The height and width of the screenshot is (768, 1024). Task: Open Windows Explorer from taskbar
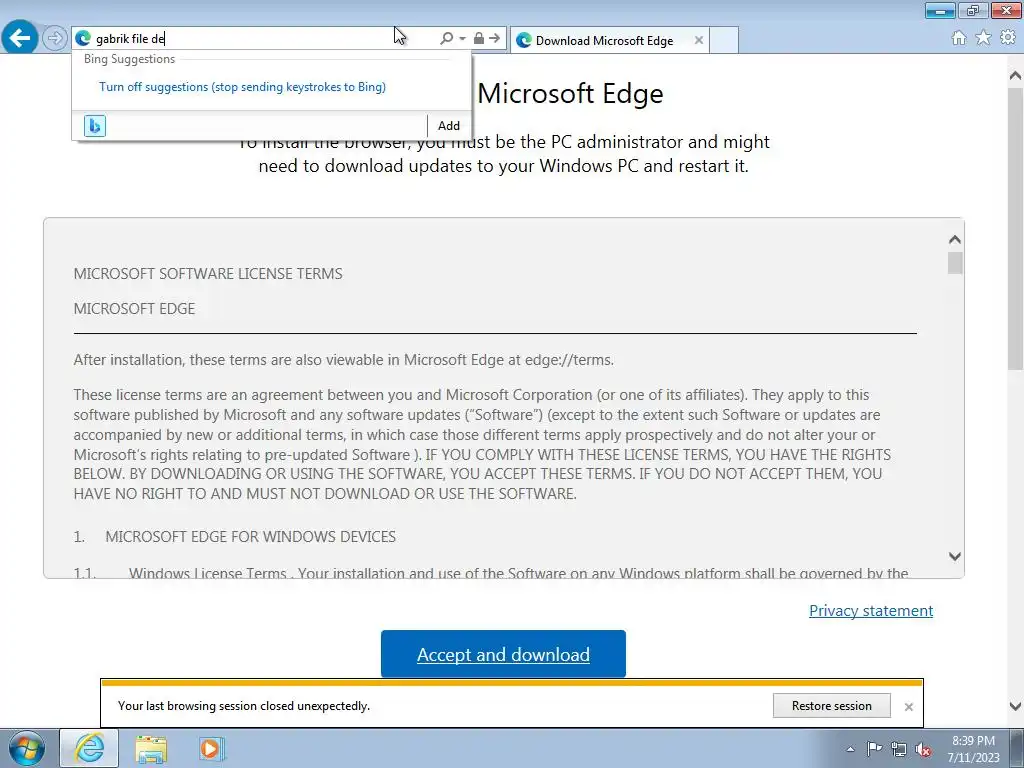tap(151, 748)
